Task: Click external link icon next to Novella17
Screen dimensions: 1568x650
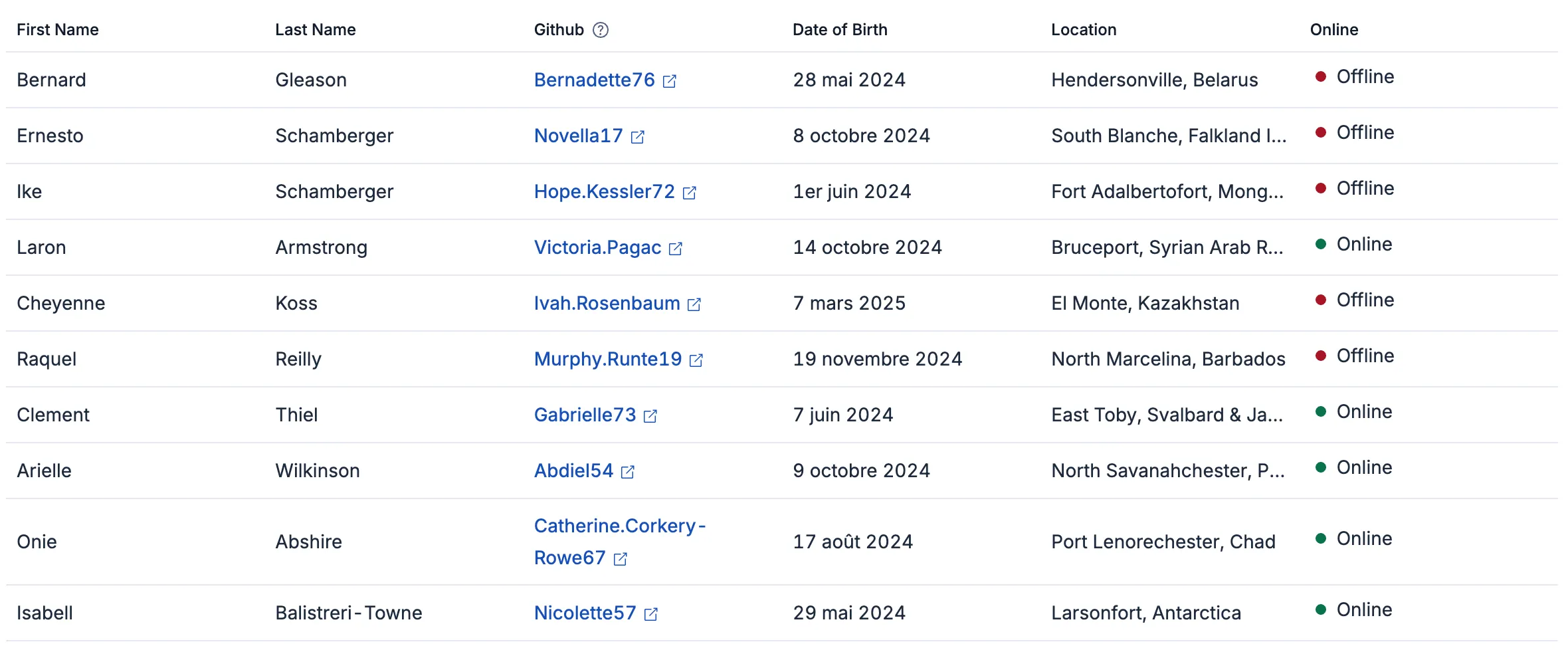Action: pyautogui.click(x=638, y=137)
